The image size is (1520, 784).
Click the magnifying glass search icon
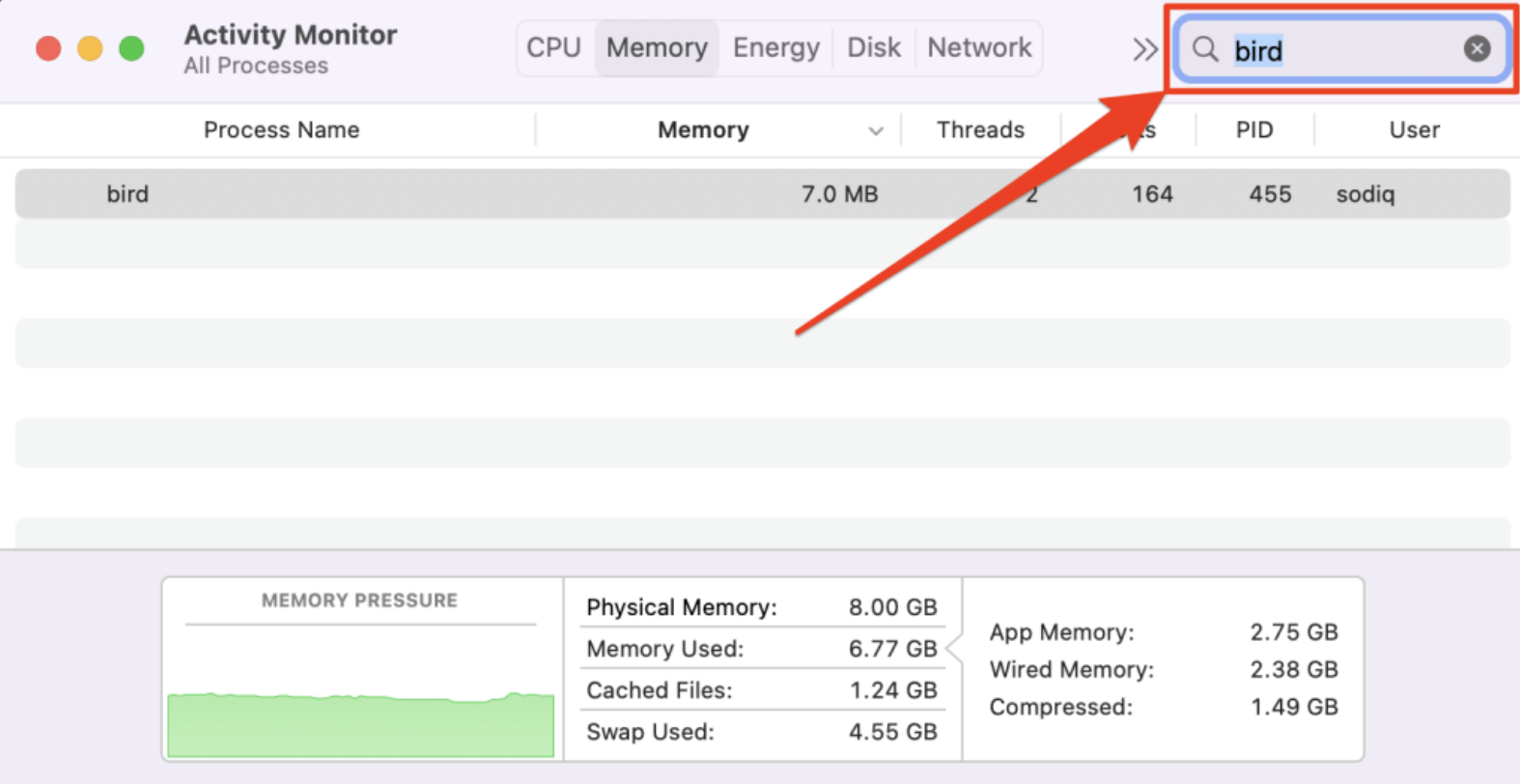point(1204,49)
